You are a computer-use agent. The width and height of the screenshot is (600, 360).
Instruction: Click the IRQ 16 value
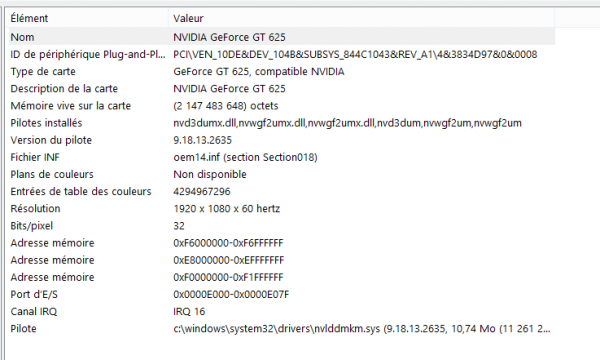189,312
